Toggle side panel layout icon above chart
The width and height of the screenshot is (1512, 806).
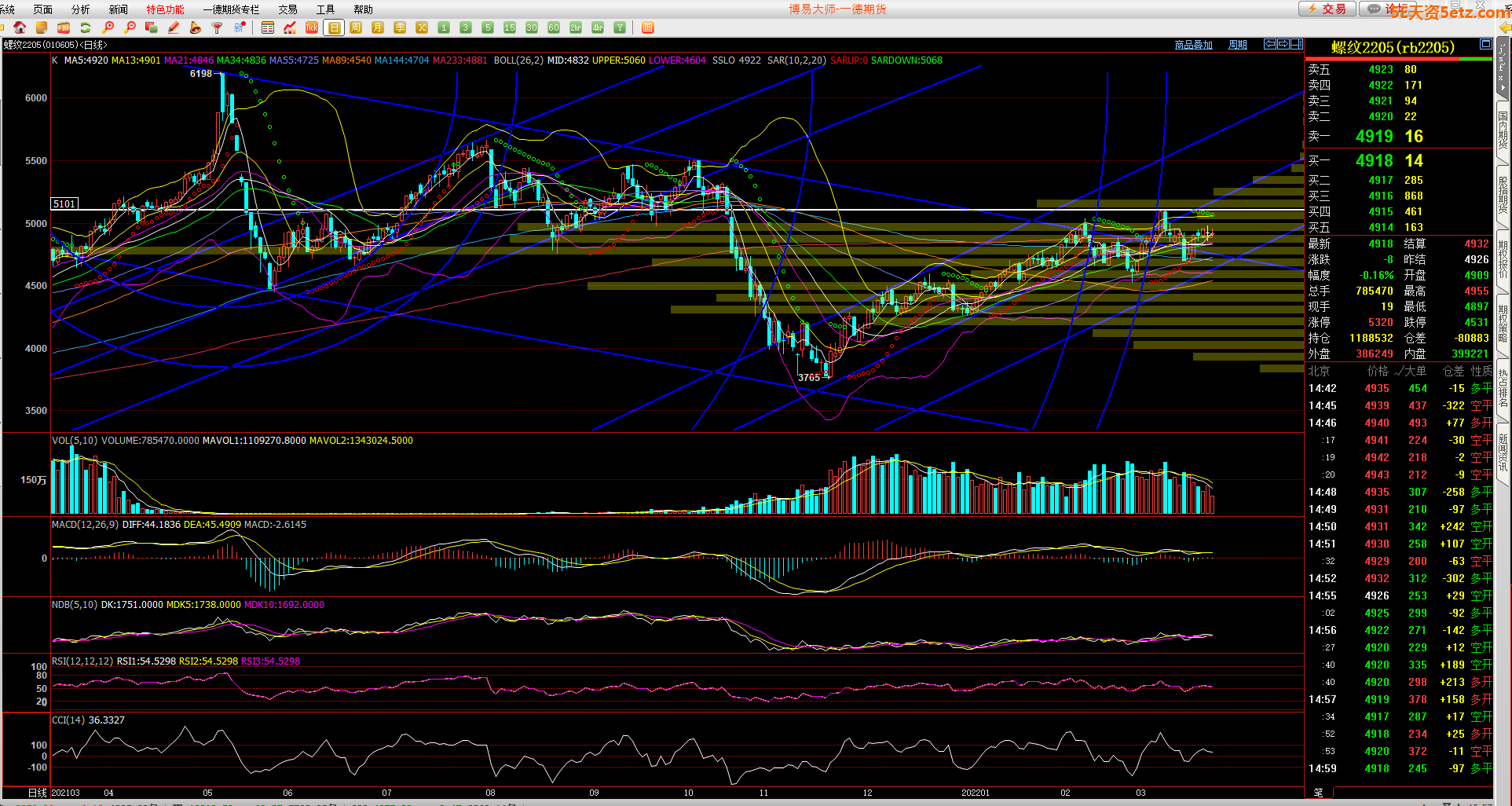pos(1296,45)
